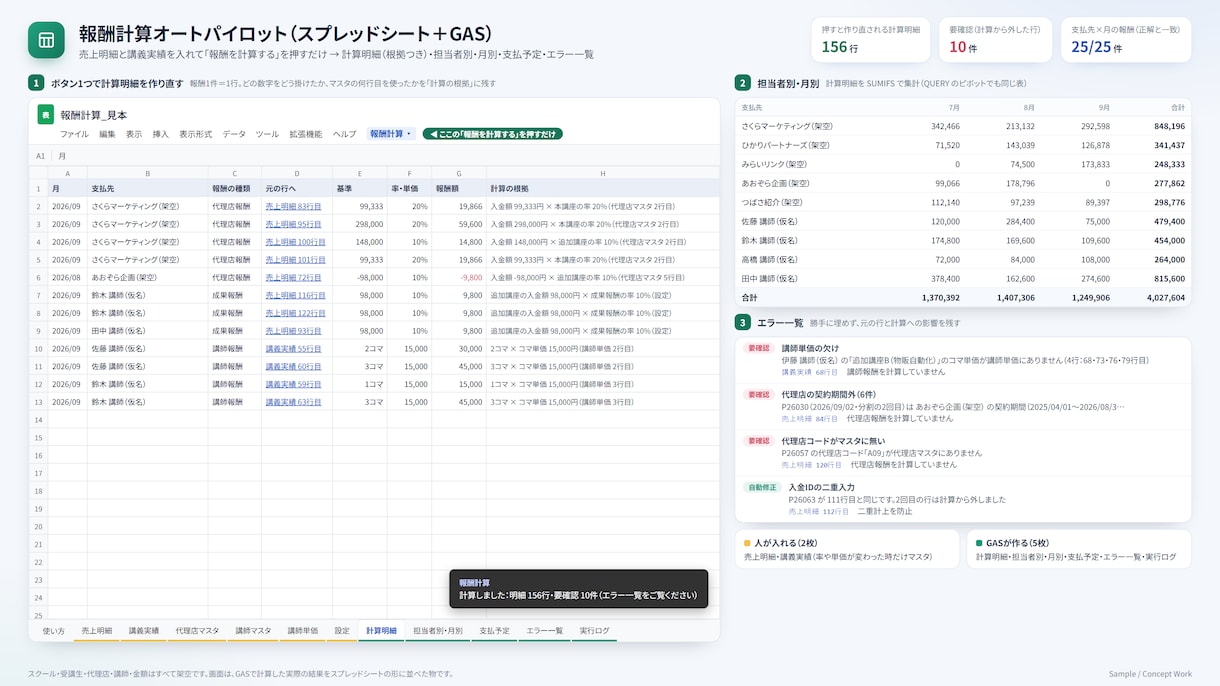1220x686 pixels.
Task: Open link 講義実績 59行目
Action: coord(294,384)
